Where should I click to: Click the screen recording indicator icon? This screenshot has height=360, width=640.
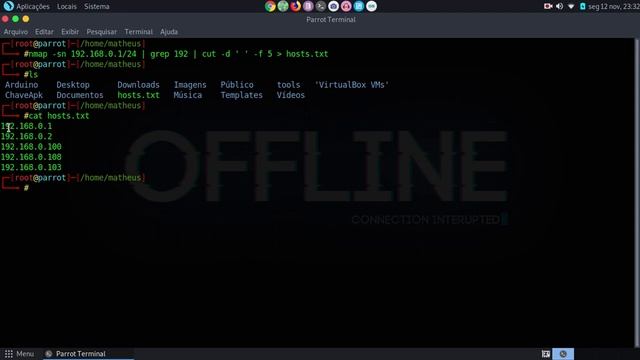tap(548, 6)
